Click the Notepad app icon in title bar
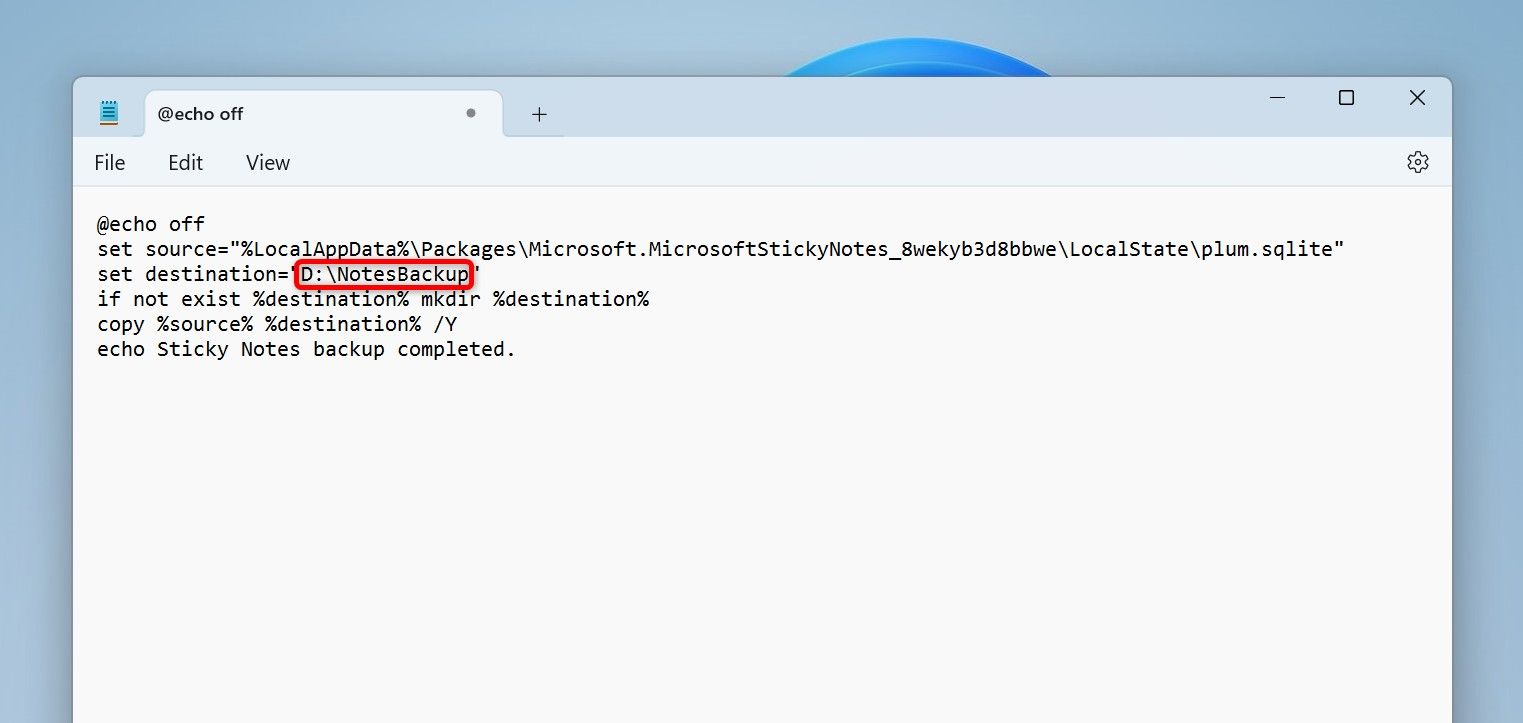This screenshot has height=723, width=1523. point(109,113)
